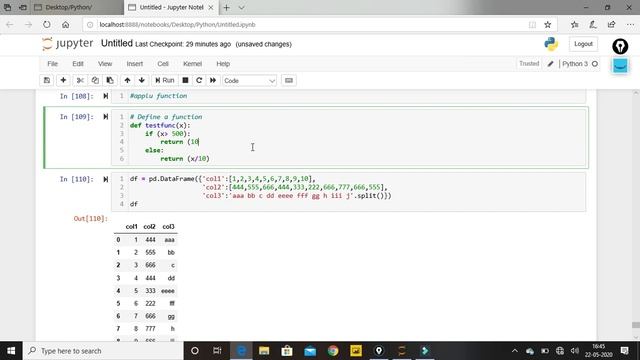
Task: Refresh the browser page
Action: click(x=47, y=24)
